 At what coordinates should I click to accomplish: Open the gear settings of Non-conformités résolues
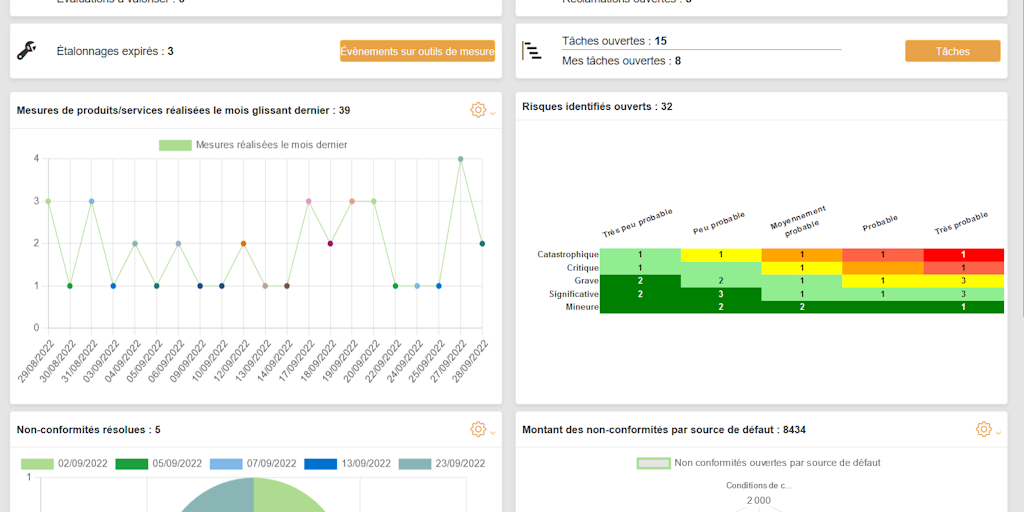coord(478,429)
